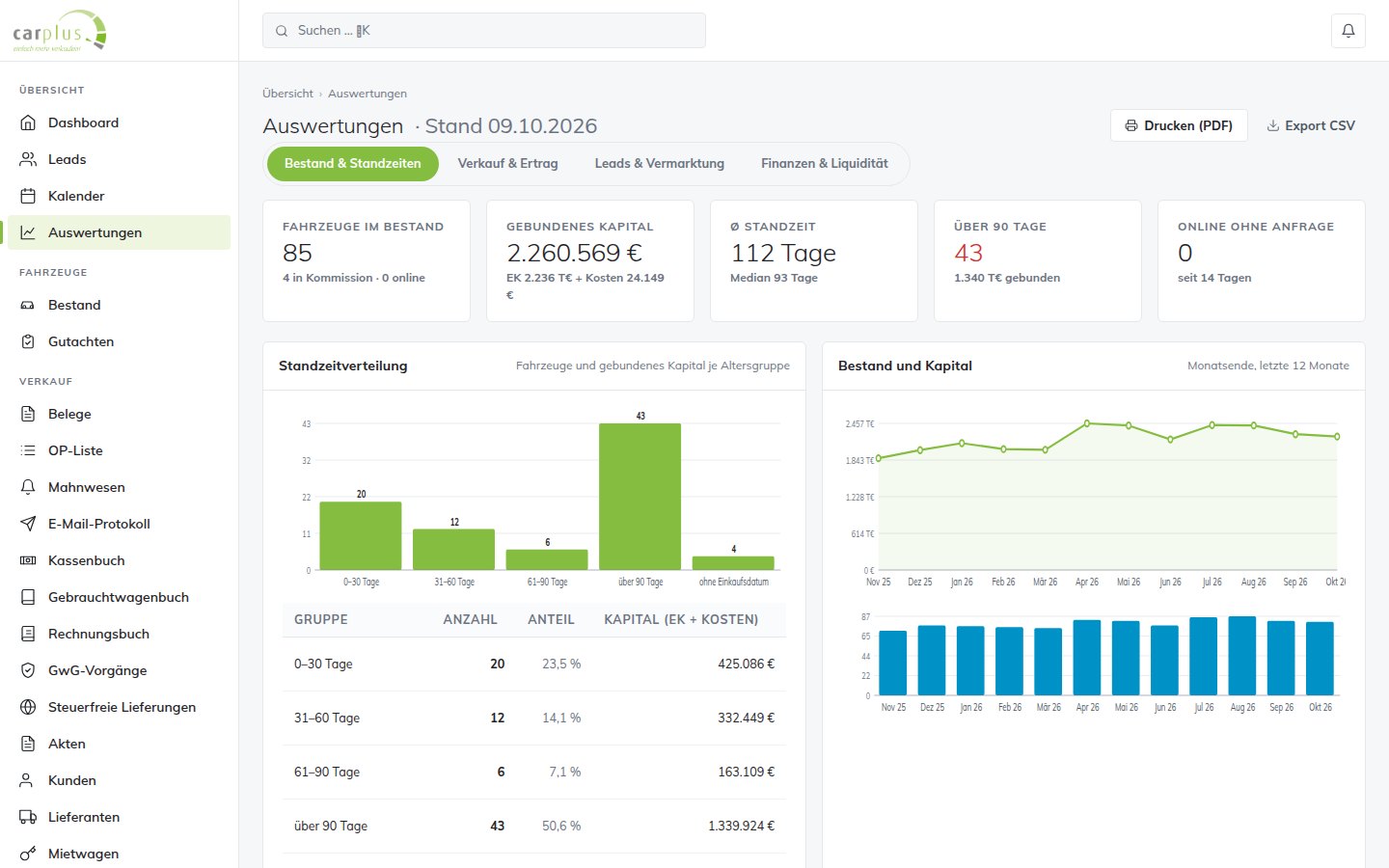Click the Kalender calendar icon
Image resolution: width=1389 pixels, height=868 pixels.
click(28, 196)
